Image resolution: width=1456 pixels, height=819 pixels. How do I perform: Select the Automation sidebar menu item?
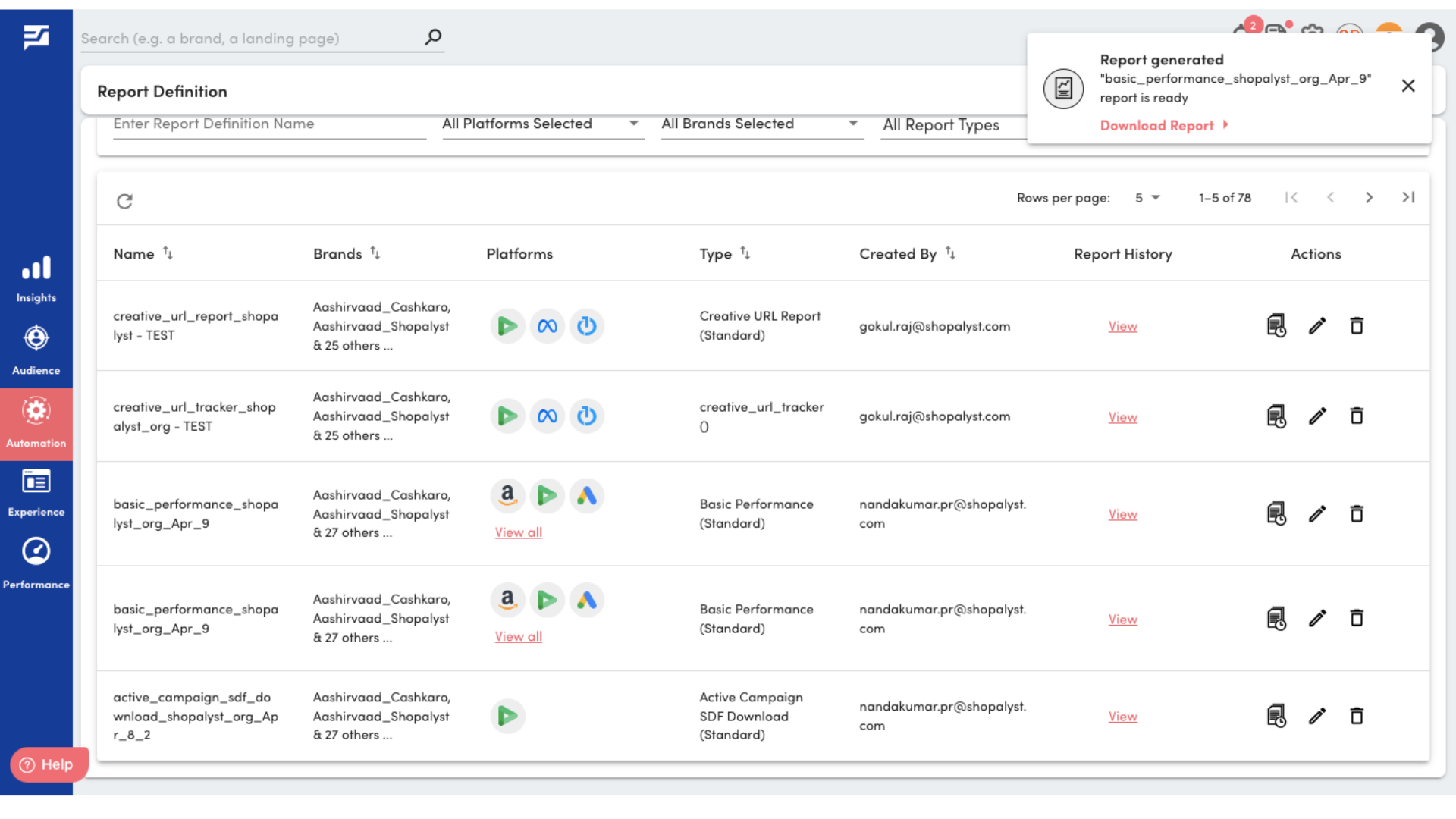pos(36,423)
